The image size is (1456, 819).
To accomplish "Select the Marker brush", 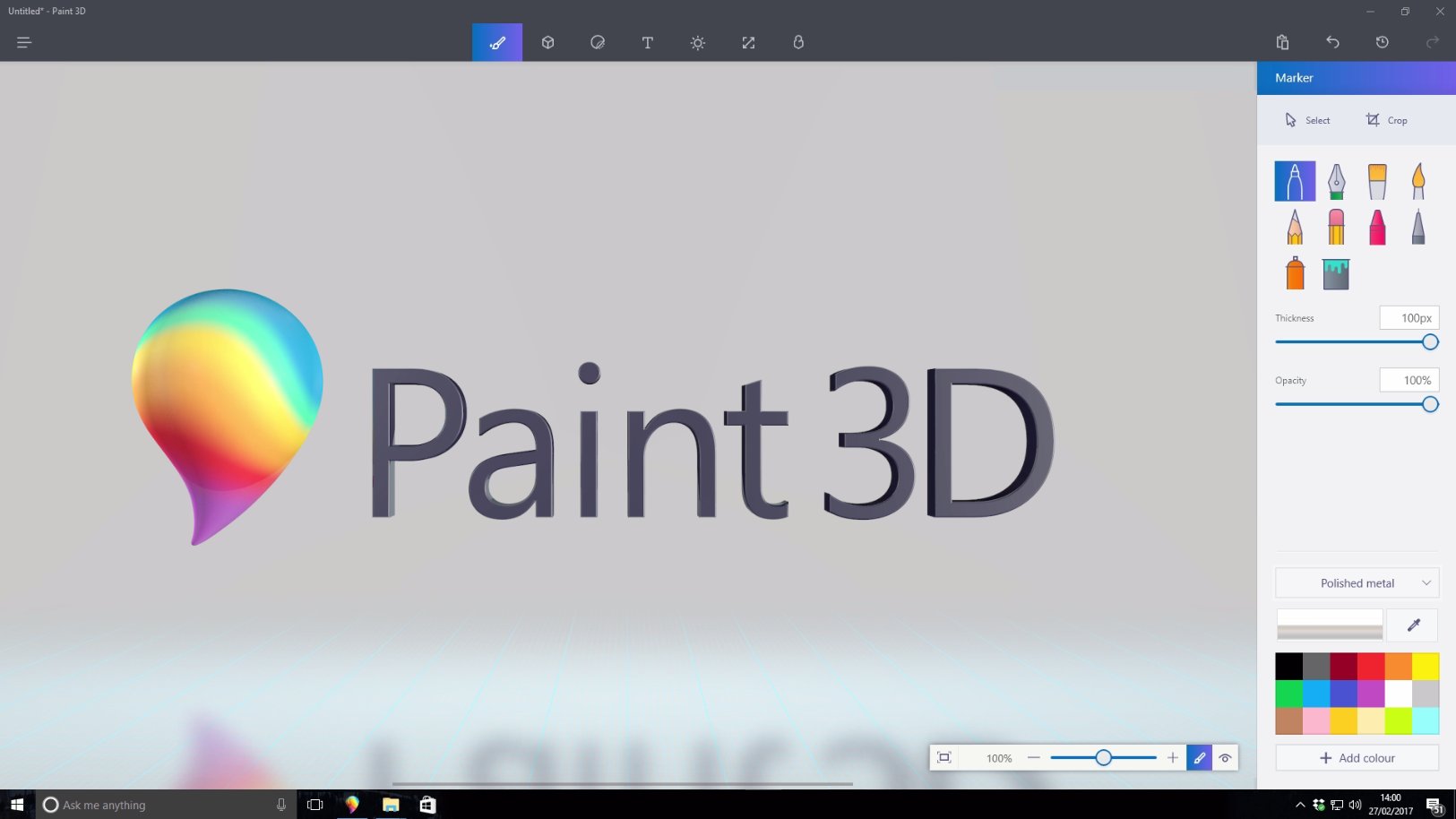I will coord(1295,181).
